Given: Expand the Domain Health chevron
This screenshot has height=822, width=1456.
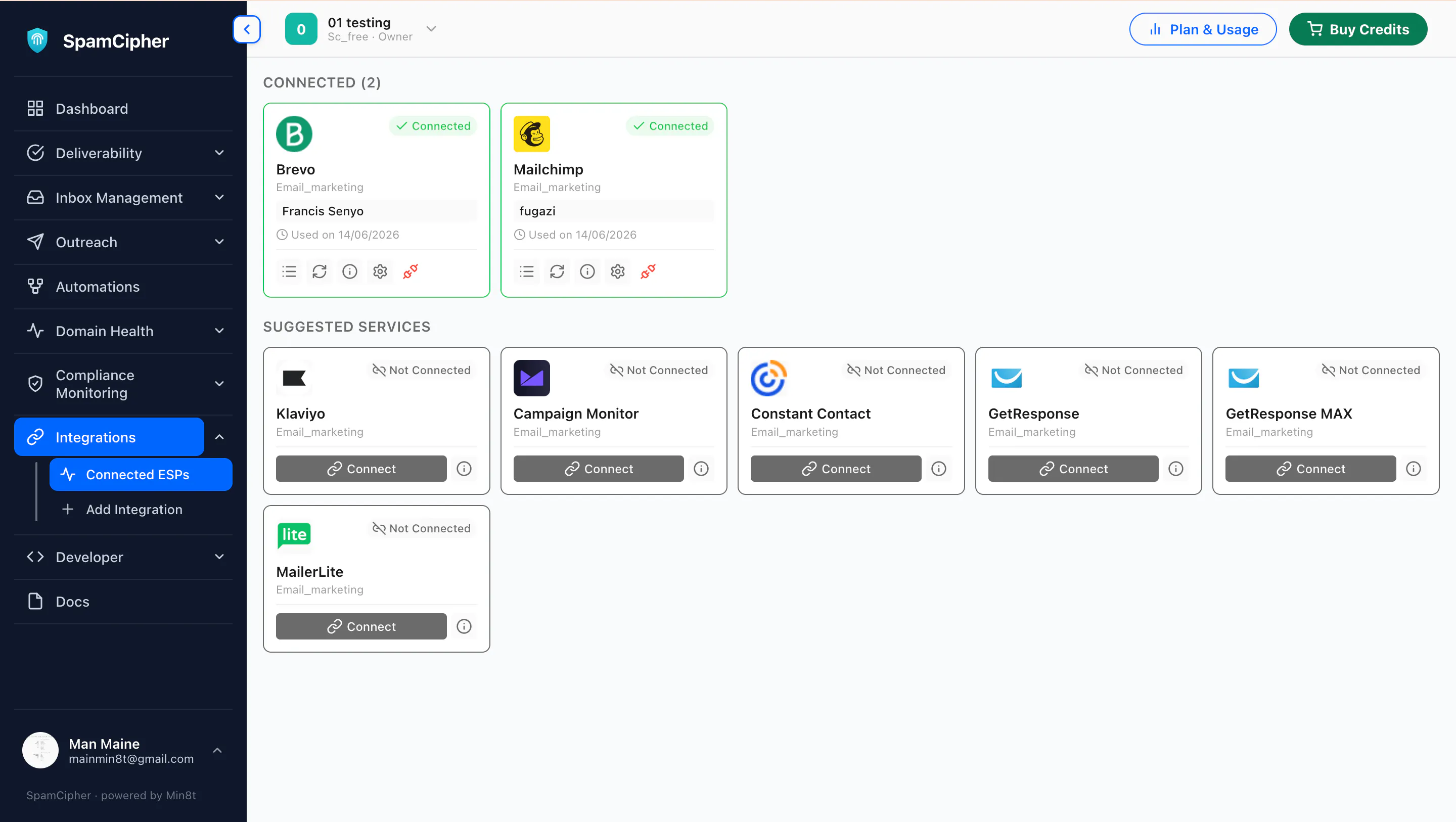Looking at the screenshot, I should tap(219, 331).
